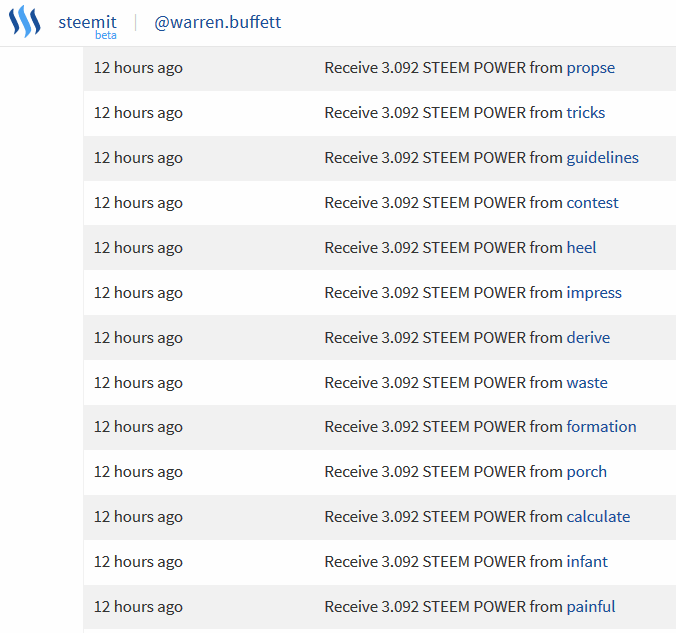
Task: Visit the derive user profile
Action: (x=588, y=338)
